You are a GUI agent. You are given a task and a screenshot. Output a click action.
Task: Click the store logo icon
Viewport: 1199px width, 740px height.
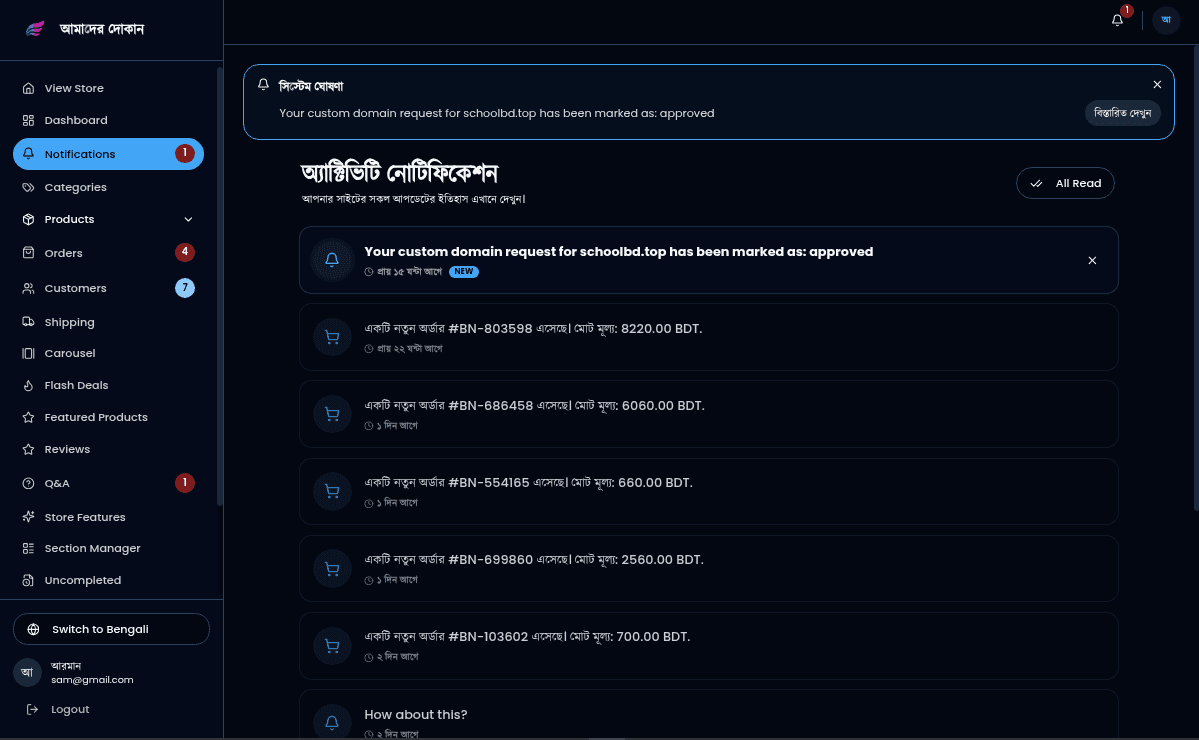(35, 29)
